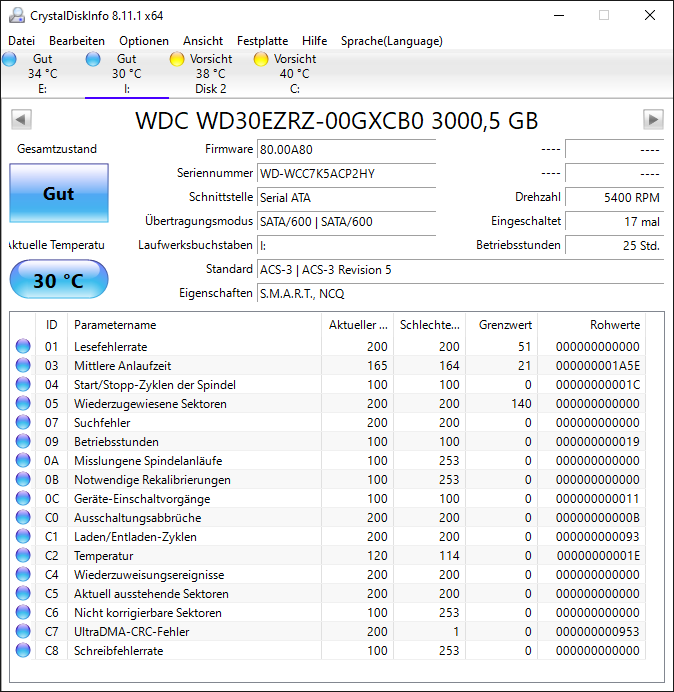Click the Eigenschaften field S.M.A.R.T., NCQ
Image resolution: width=674 pixels, height=692 pixels.
pyautogui.click(x=460, y=293)
